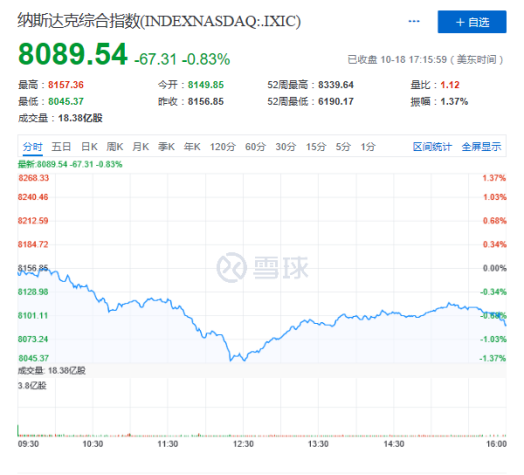Screen dimensions: 524x475
Task: Click the current price 8089.54
Action: 73,54
